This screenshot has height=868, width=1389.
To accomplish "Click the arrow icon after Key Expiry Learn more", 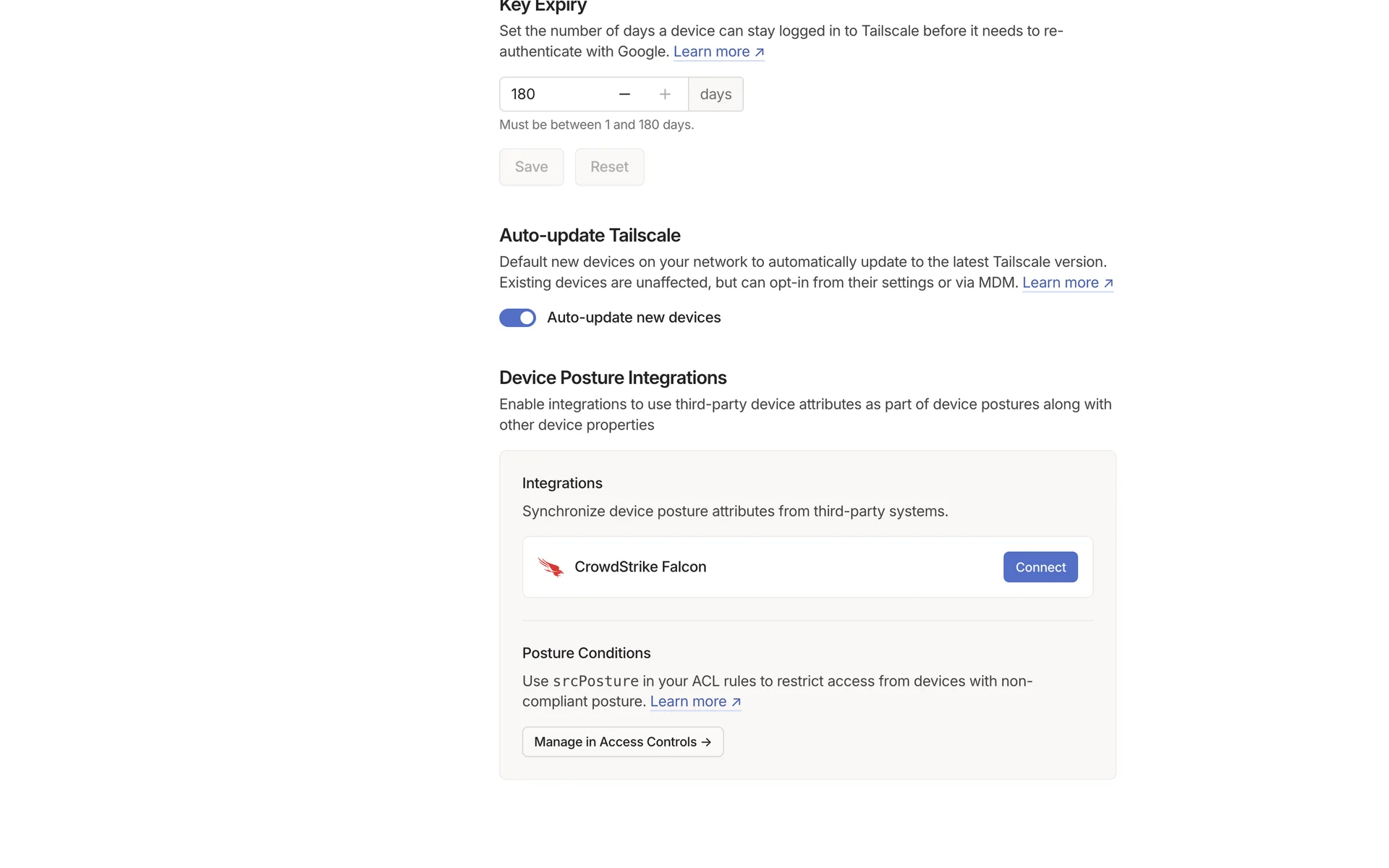I will point(760,52).
